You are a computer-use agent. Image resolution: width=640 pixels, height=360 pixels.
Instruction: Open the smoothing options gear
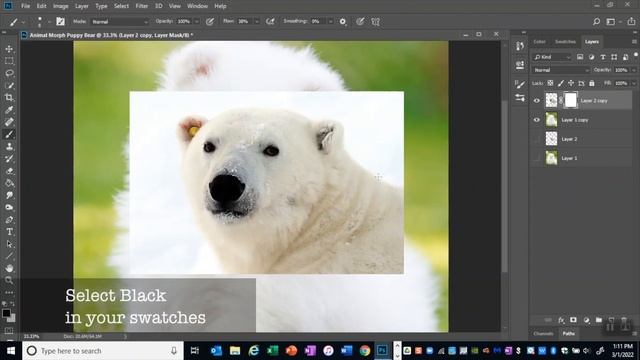pyautogui.click(x=343, y=22)
